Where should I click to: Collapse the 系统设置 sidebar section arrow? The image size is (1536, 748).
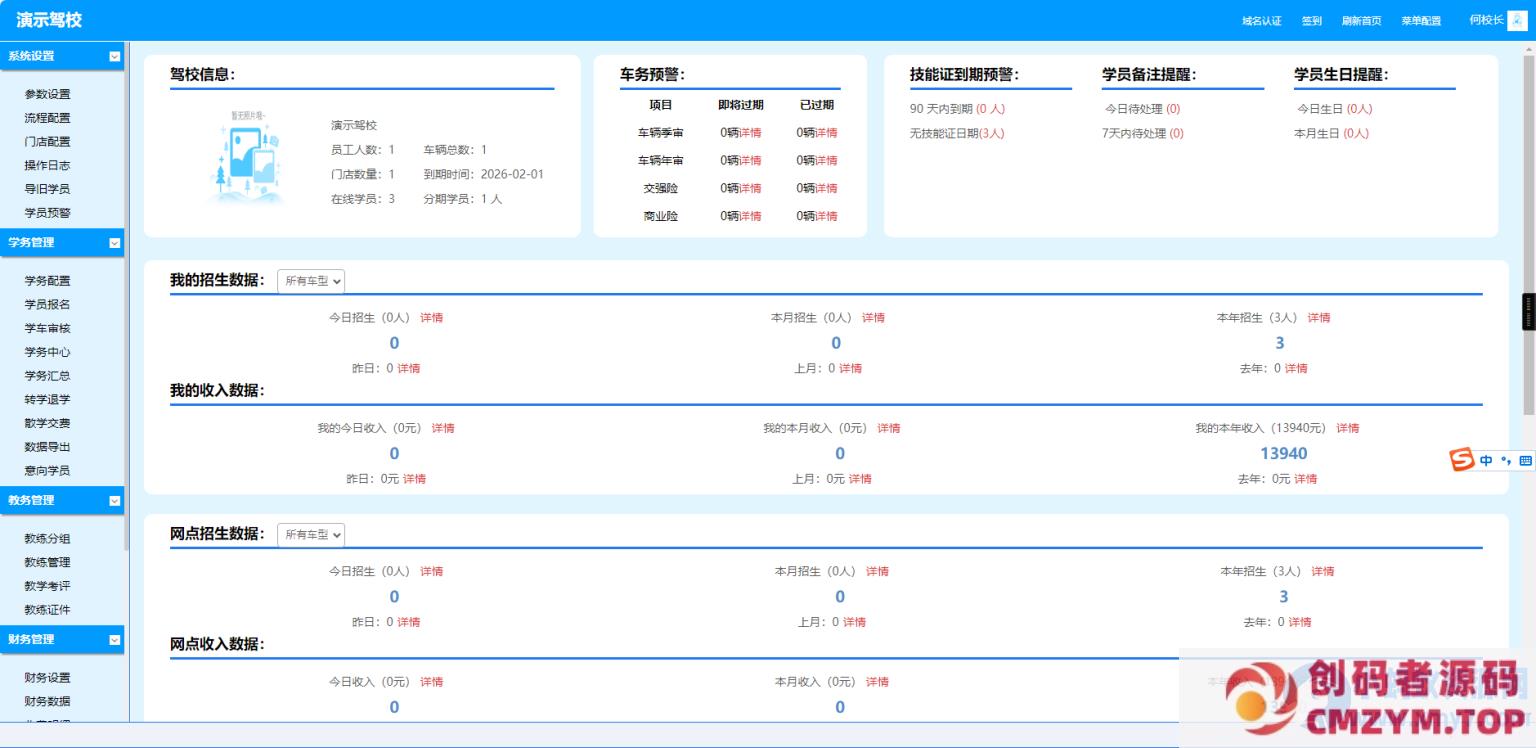tap(114, 57)
